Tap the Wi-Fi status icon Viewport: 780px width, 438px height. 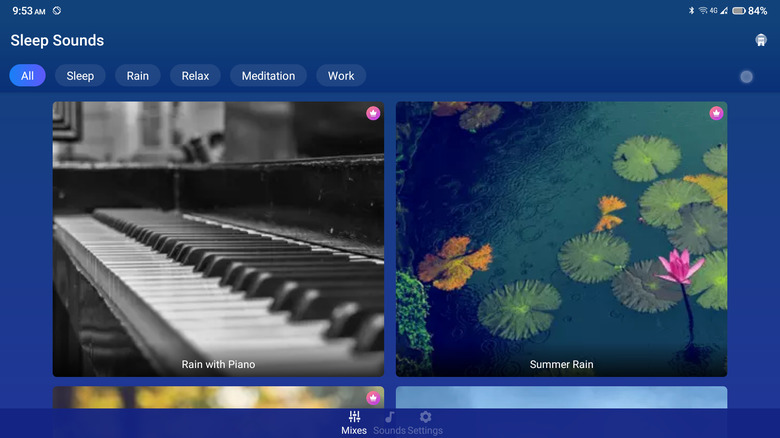703,10
